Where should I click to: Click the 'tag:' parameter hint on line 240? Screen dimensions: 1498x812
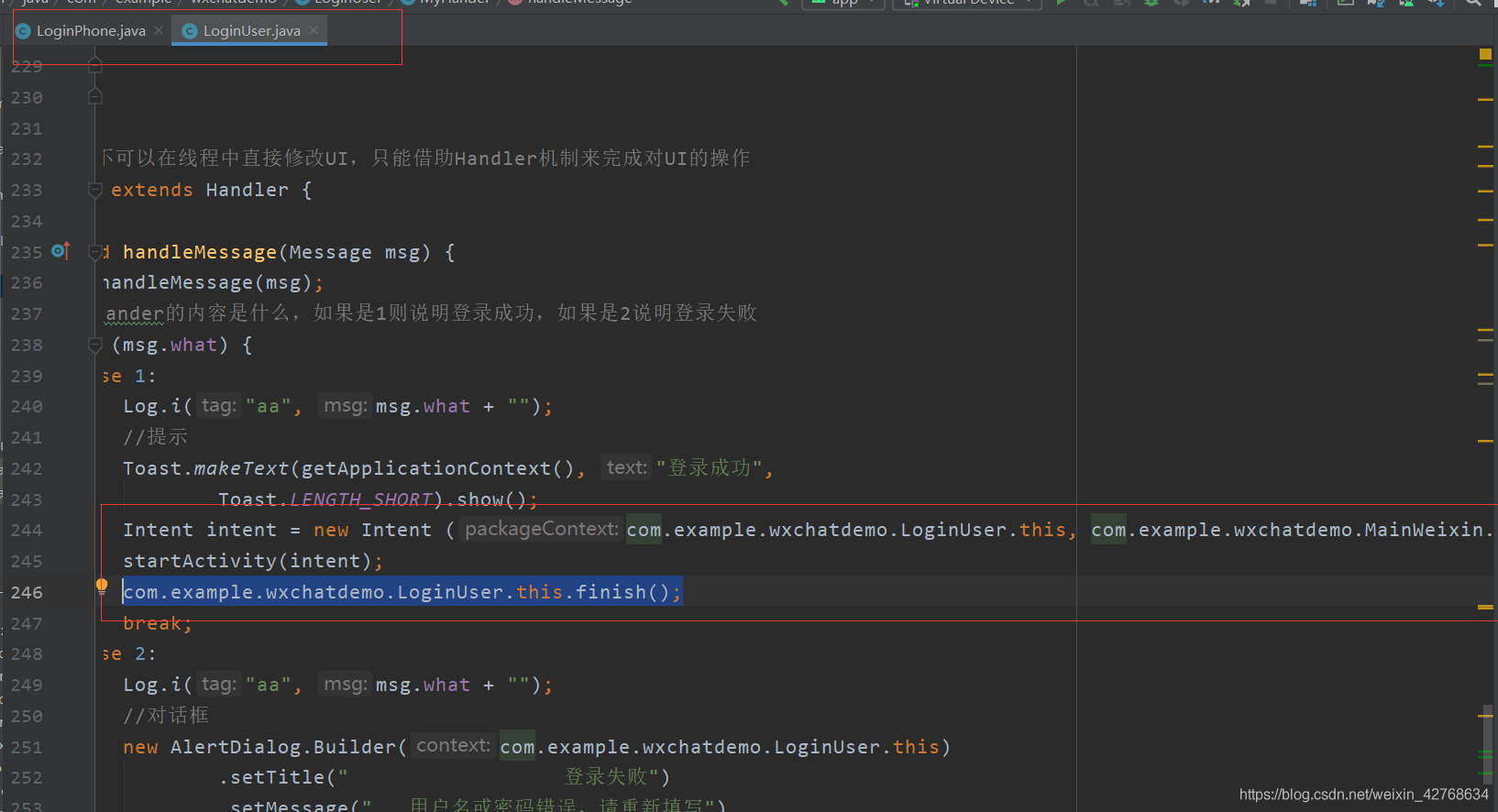(x=218, y=405)
